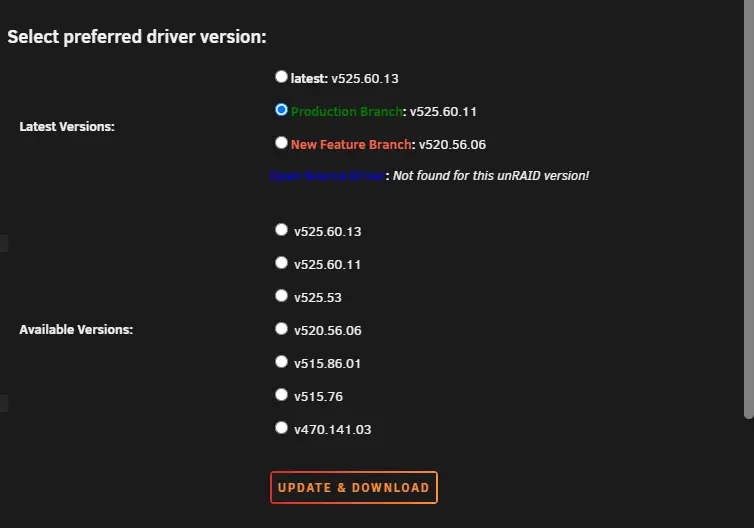Choose v520.56.06 radio under Available Versions

point(281,328)
